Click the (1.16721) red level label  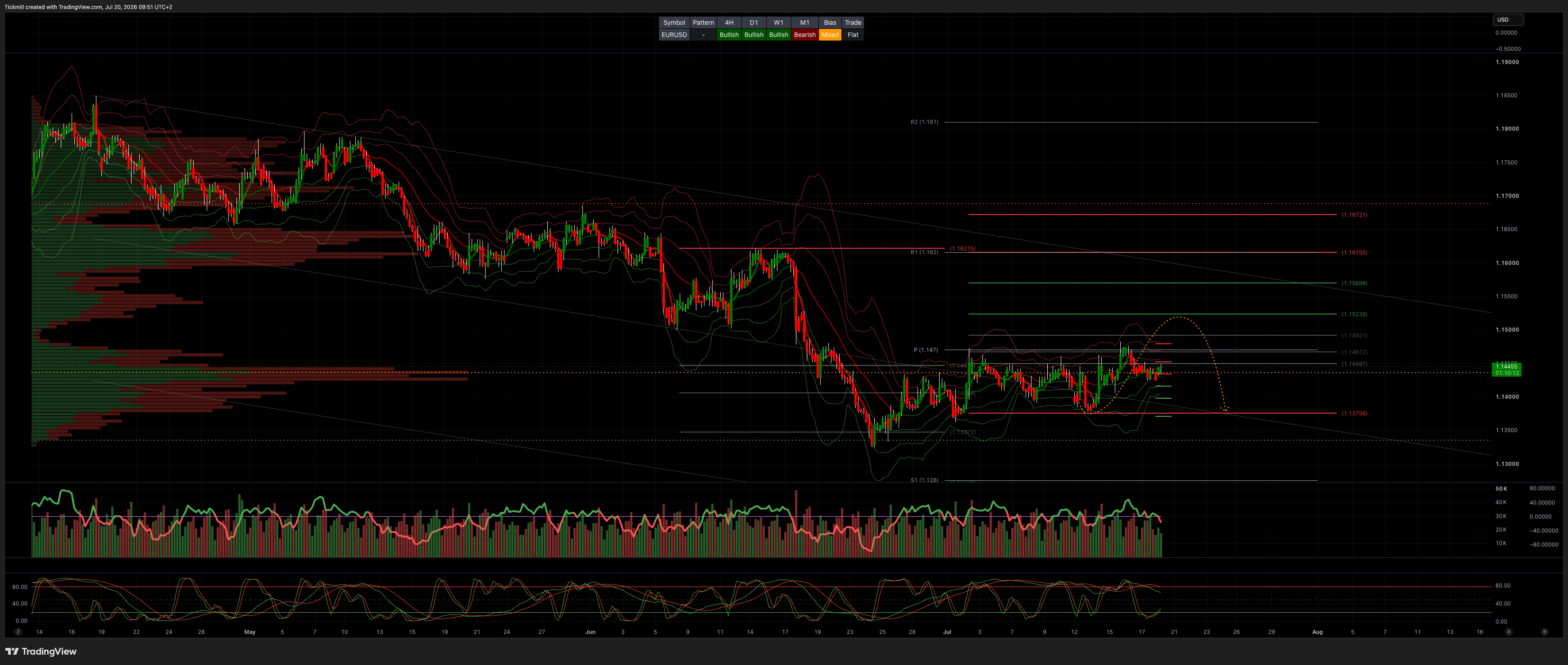[x=1354, y=215]
